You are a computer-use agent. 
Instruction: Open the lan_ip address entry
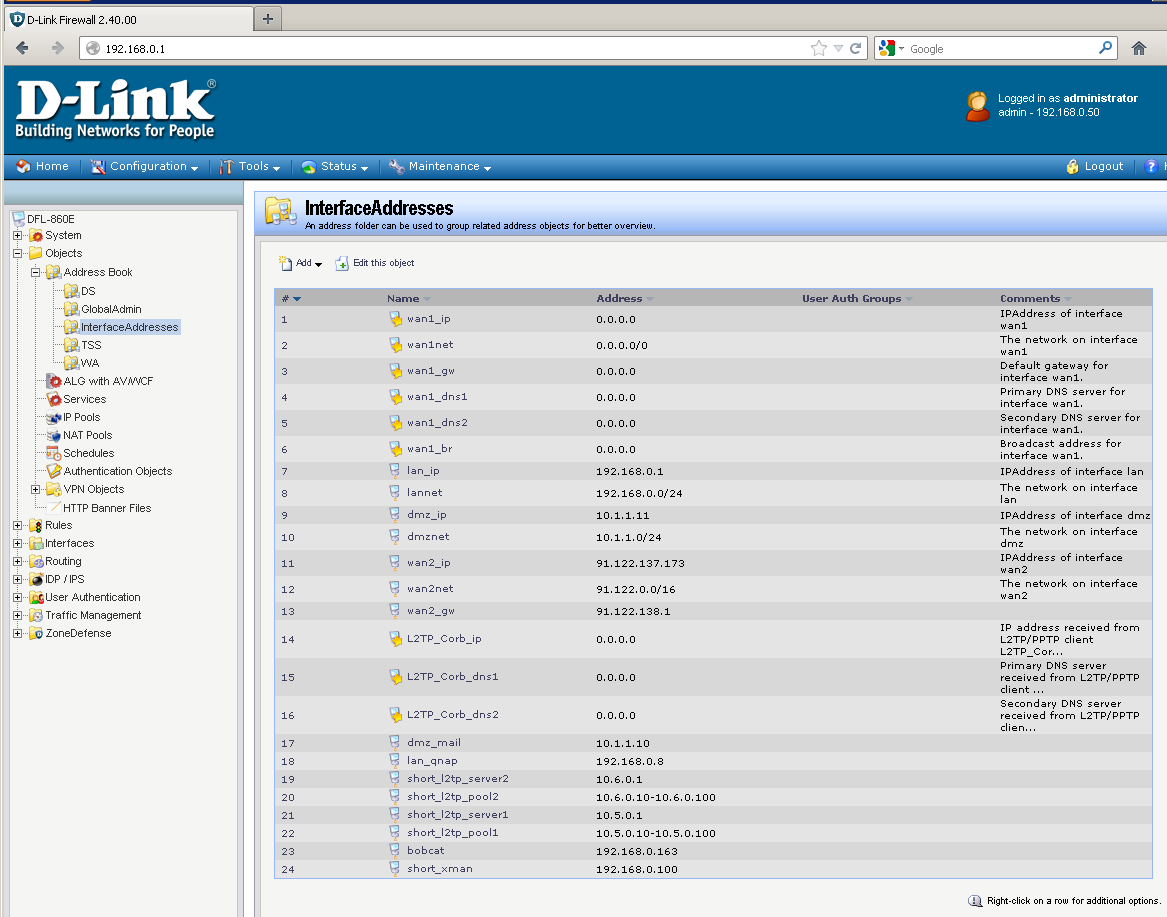point(423,471)
